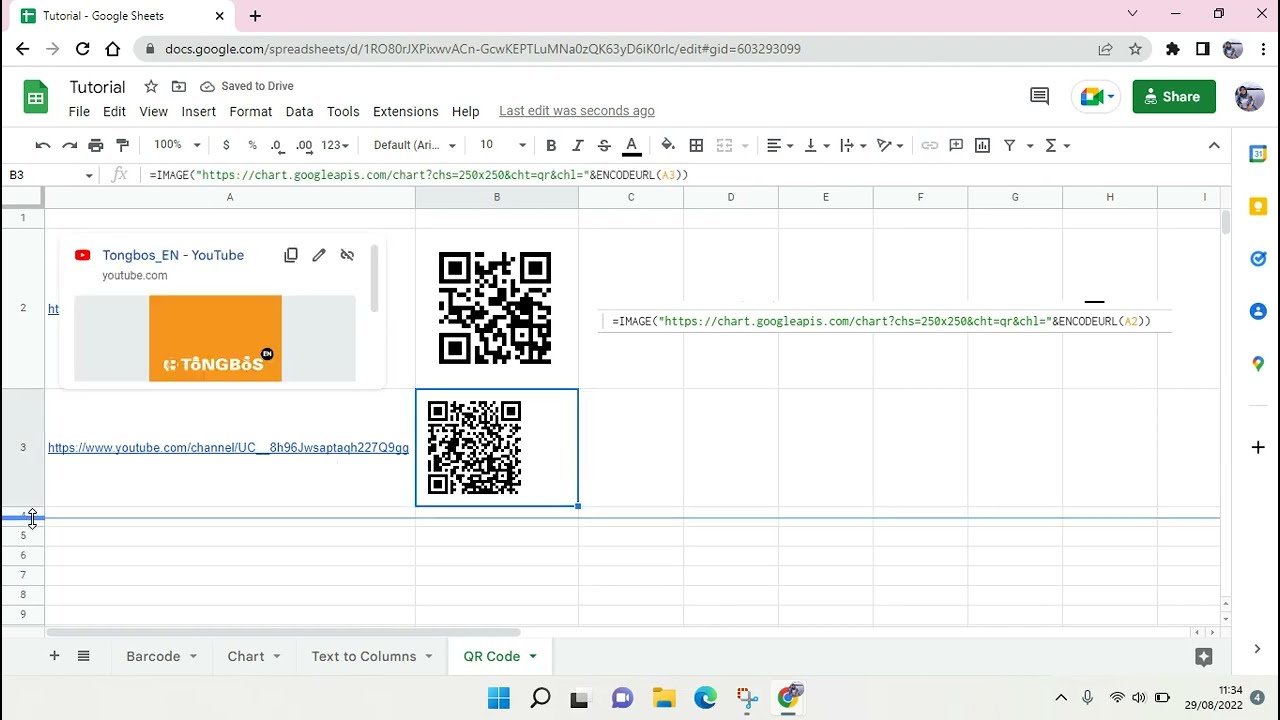Open the Functions sigma dropdown
This screenshot has height=720, width=1280.
1058,145
